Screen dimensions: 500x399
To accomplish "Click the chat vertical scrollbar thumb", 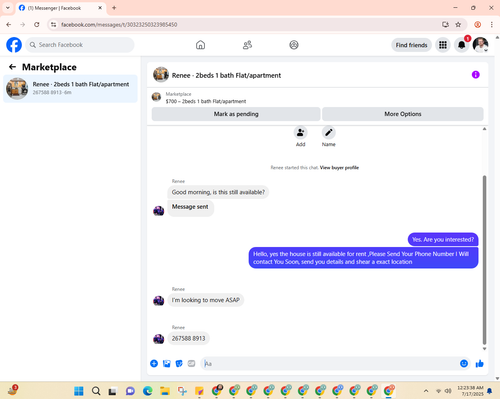I will pyautogui.click(x=484, y=260).
